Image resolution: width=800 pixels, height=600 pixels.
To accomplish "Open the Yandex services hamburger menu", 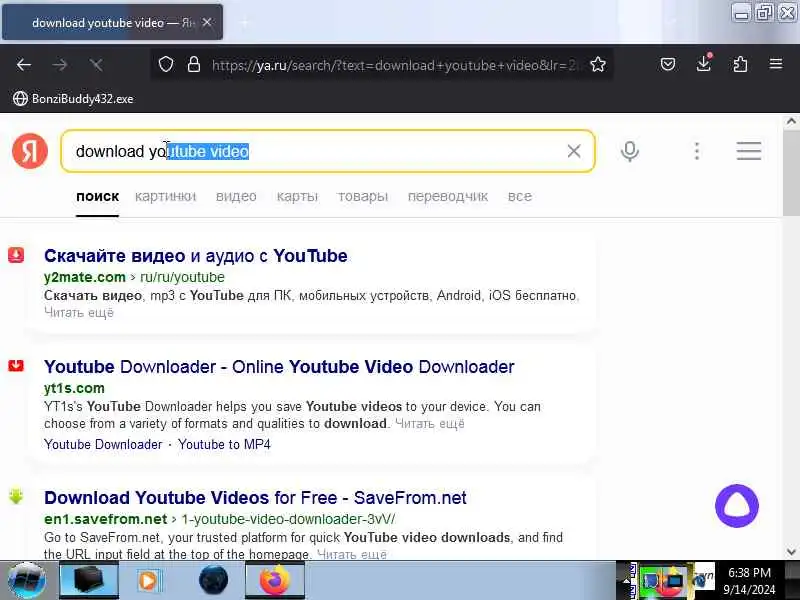I will pos(748,151).
